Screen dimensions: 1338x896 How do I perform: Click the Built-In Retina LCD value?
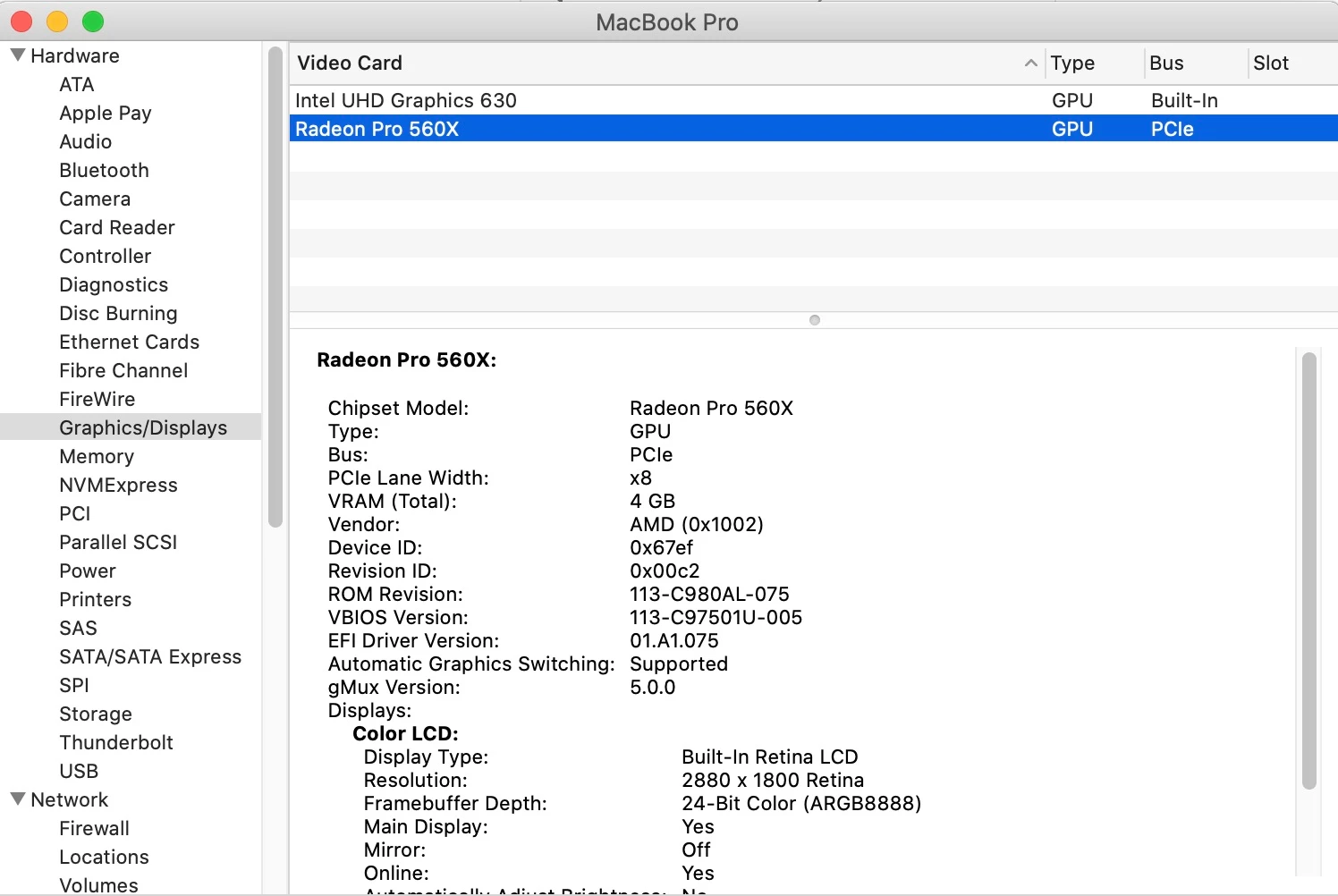(x=770, y=757)
